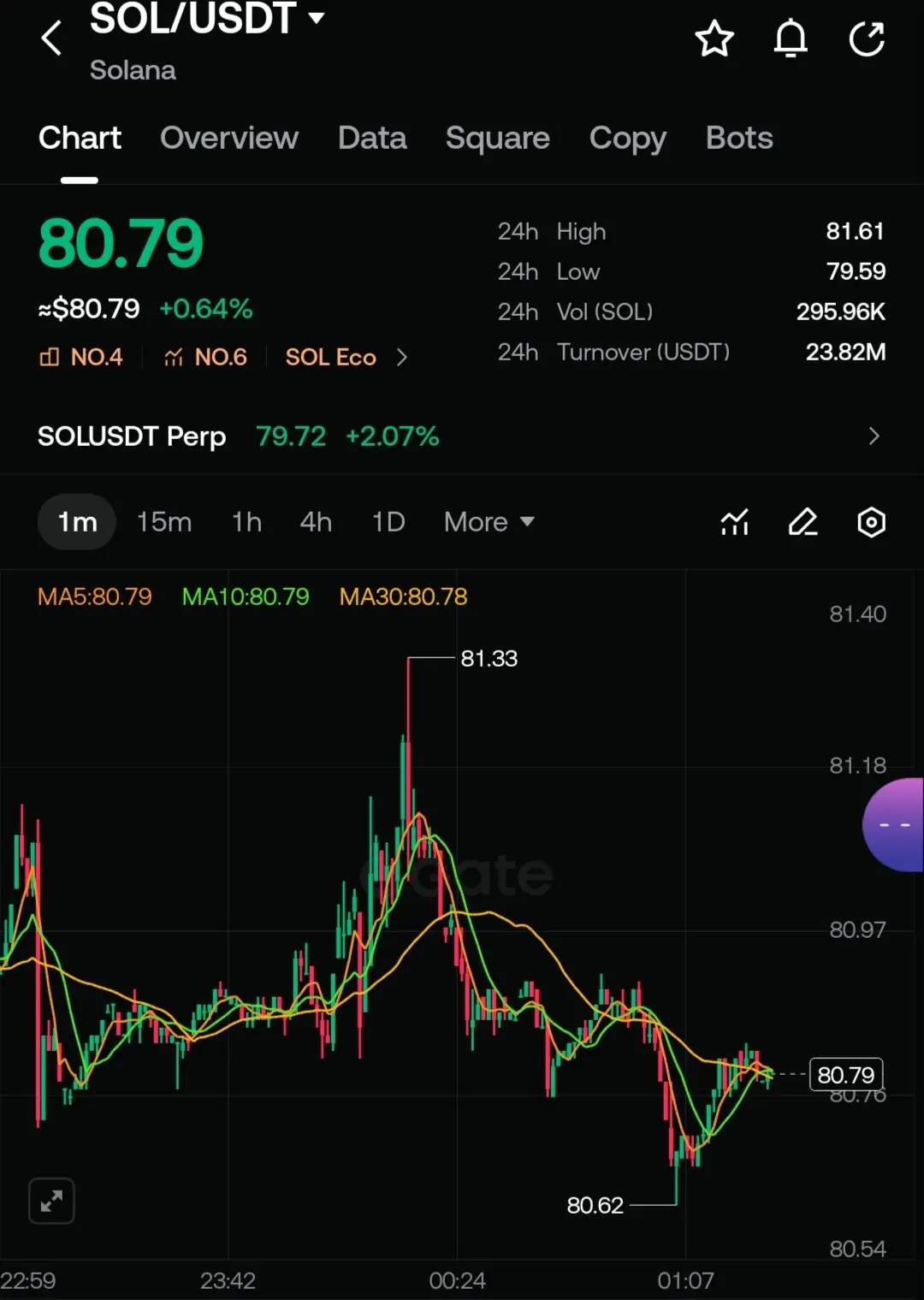924x1300 pixels.
Task: Tap the MA5:80.79 indicator label
Action: coord(95,597)
